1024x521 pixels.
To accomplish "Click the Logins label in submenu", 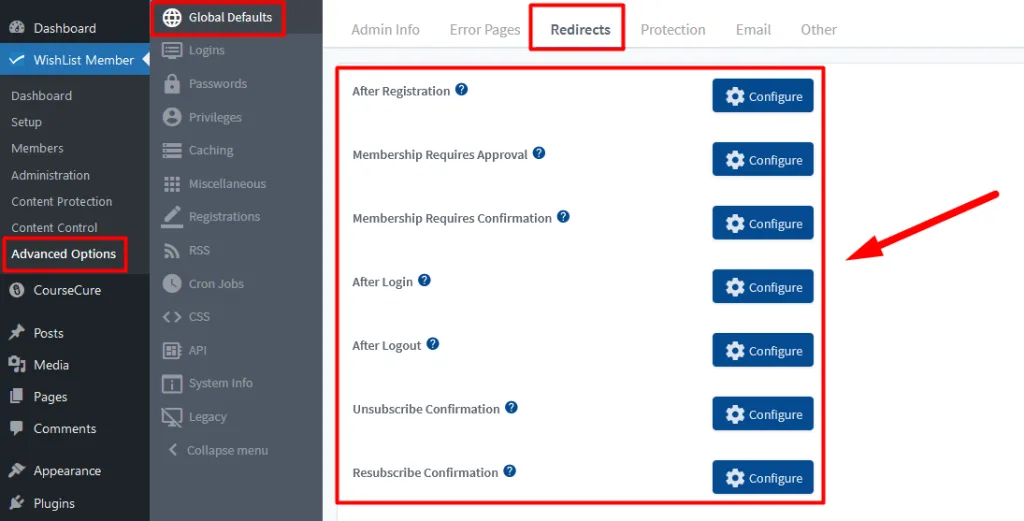I will pyautogui.click(x=206, y=50).
